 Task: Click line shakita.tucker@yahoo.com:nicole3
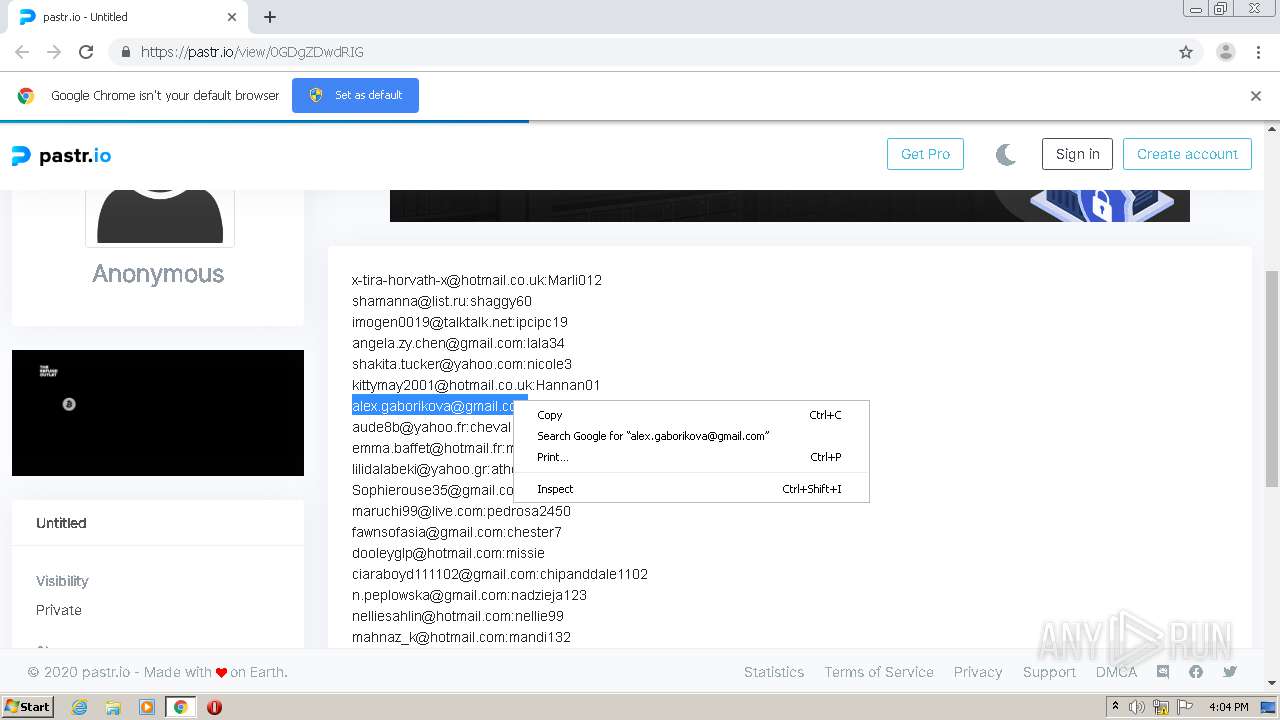point(462,364)
